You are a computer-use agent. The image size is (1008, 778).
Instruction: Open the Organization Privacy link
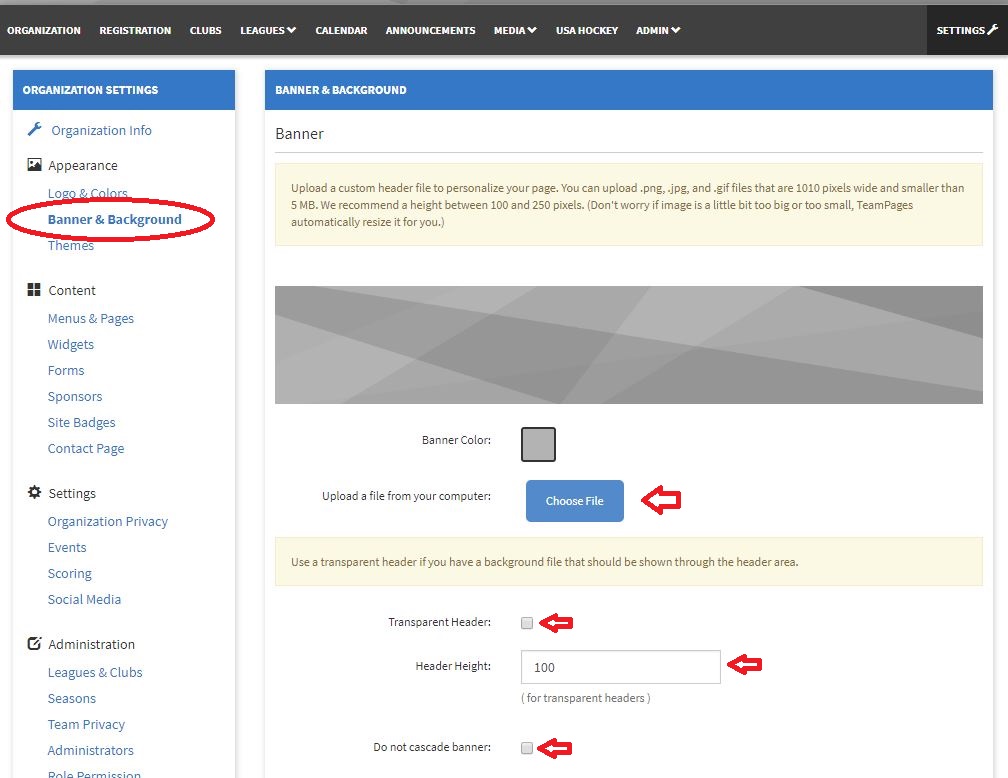click(107, 521)
